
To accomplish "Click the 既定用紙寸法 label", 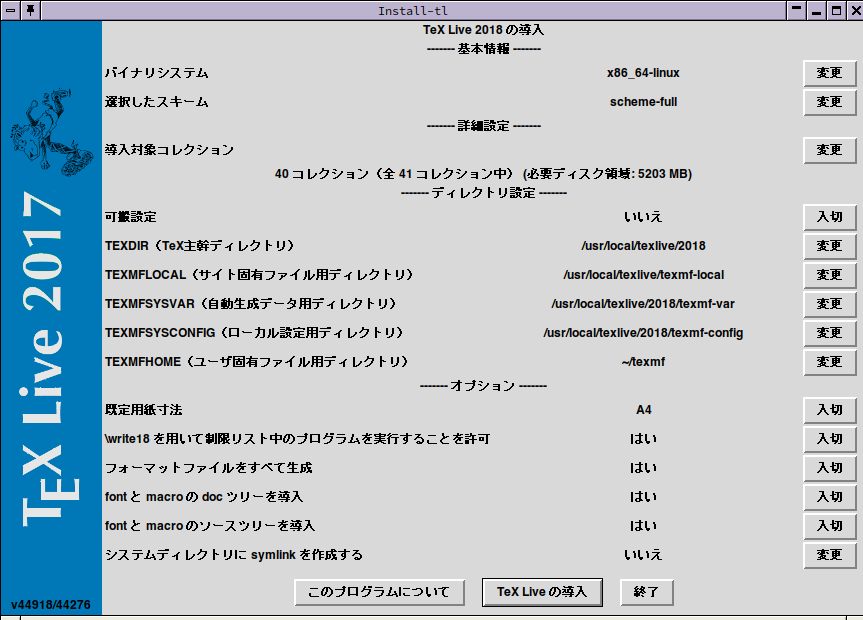I will (144, 410).
